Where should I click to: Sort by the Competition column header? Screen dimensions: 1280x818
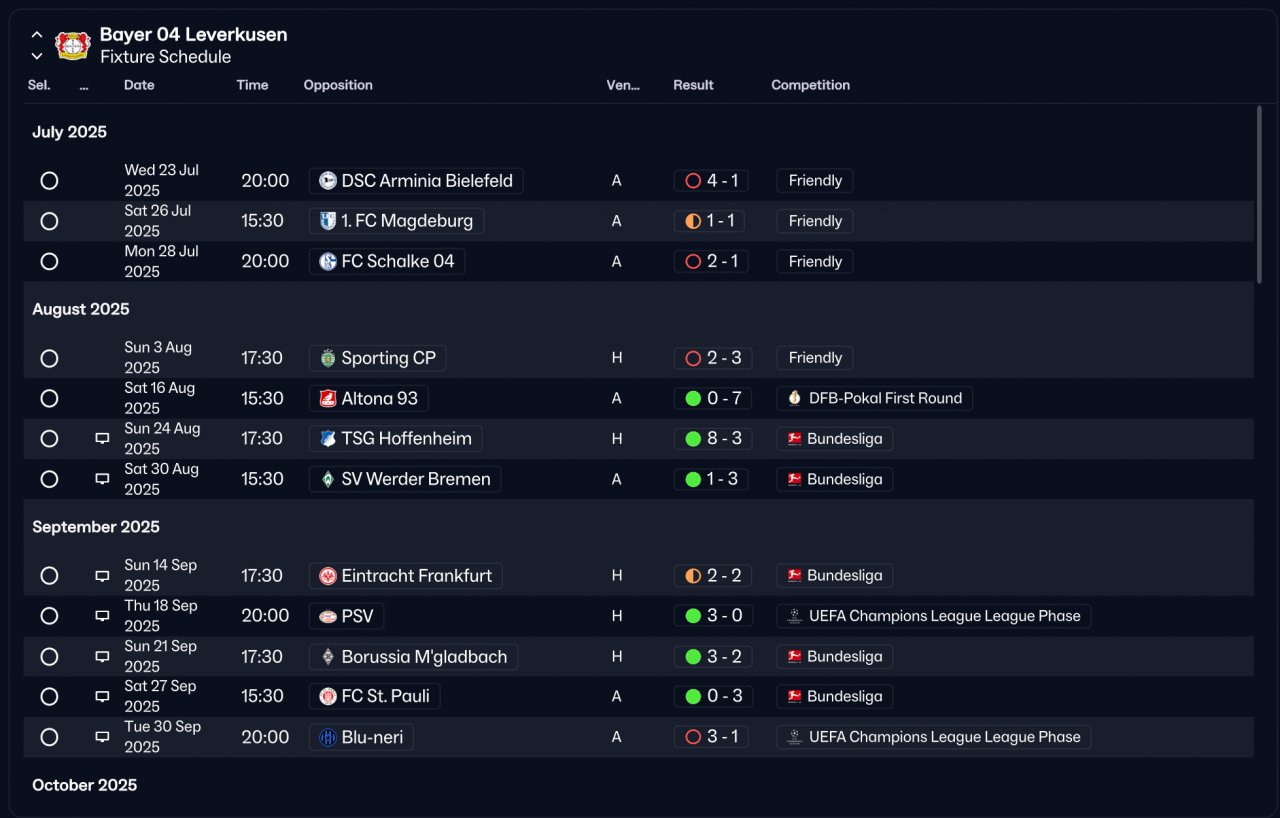pos(810,85)
